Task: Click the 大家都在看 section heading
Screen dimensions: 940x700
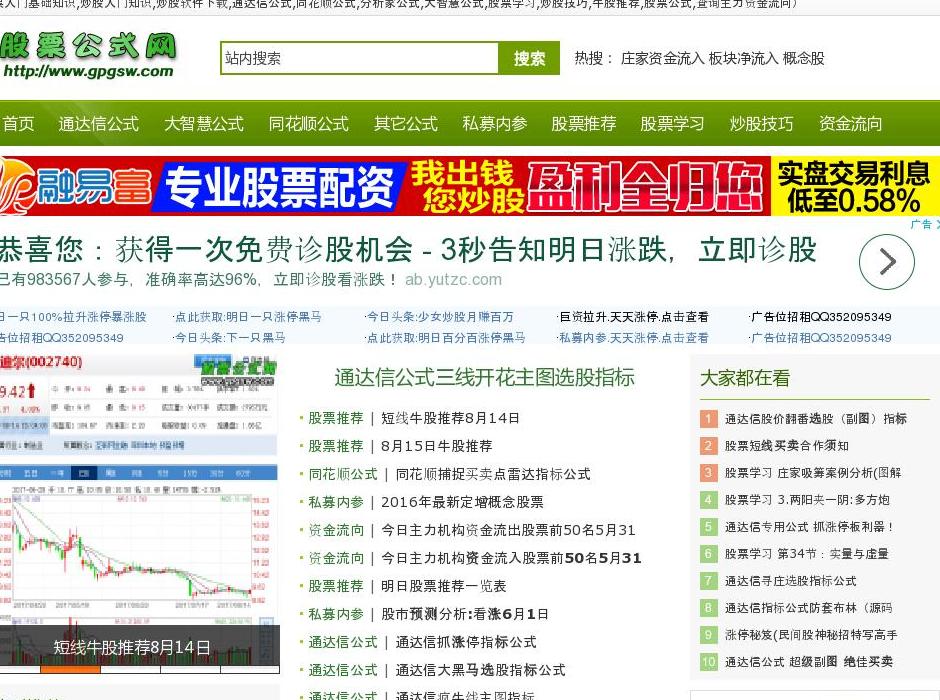Action: click(x=745, y=378)
